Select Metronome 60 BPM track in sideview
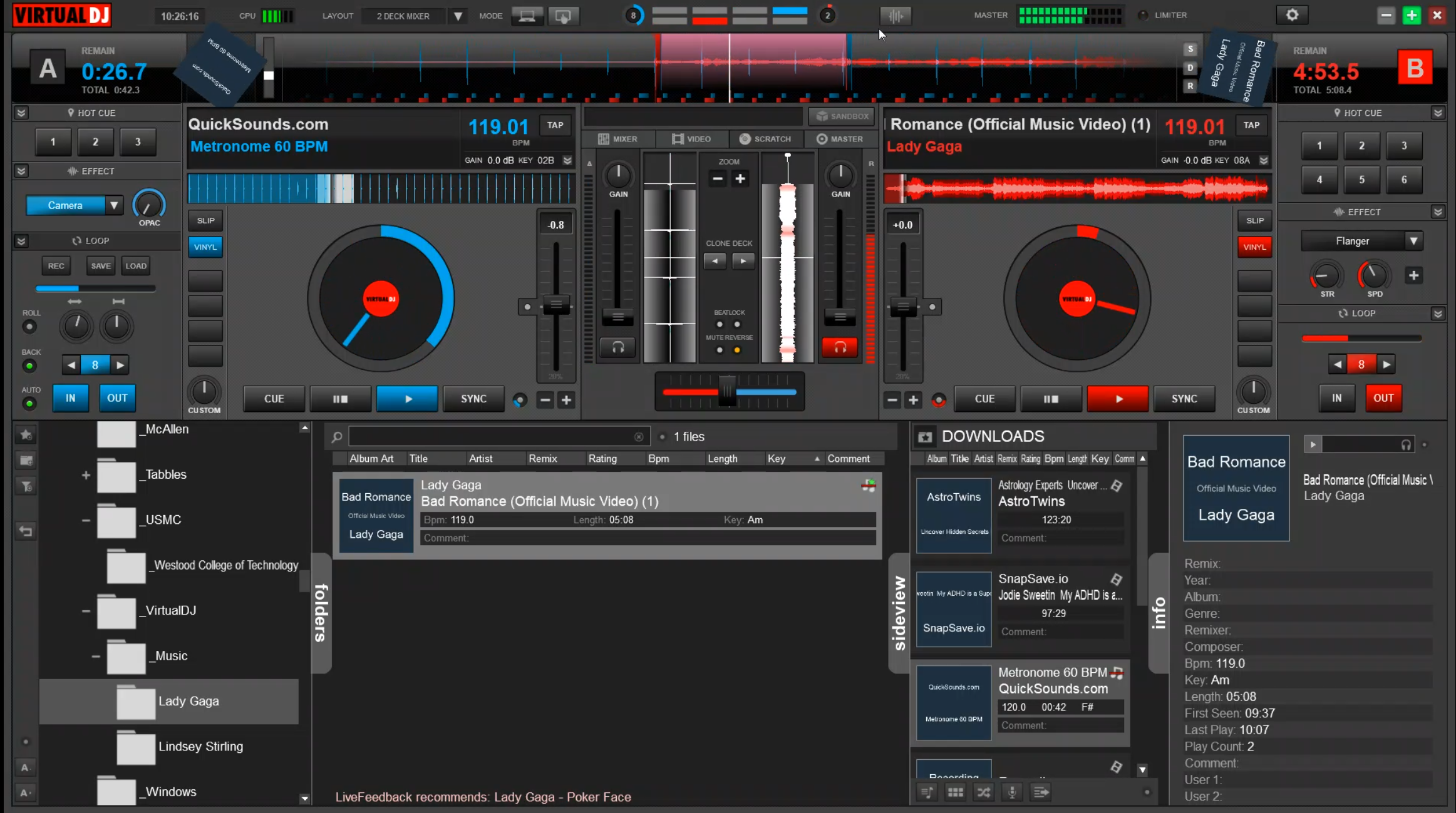 (x=1020, y=703)
